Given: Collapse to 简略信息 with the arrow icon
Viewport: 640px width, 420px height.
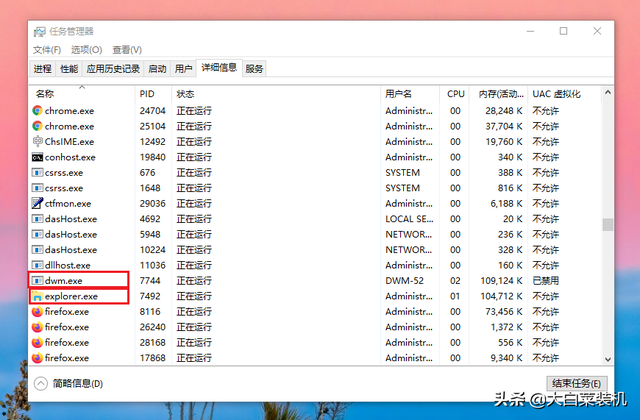Looking at the screenshot, I should point(41,383).
